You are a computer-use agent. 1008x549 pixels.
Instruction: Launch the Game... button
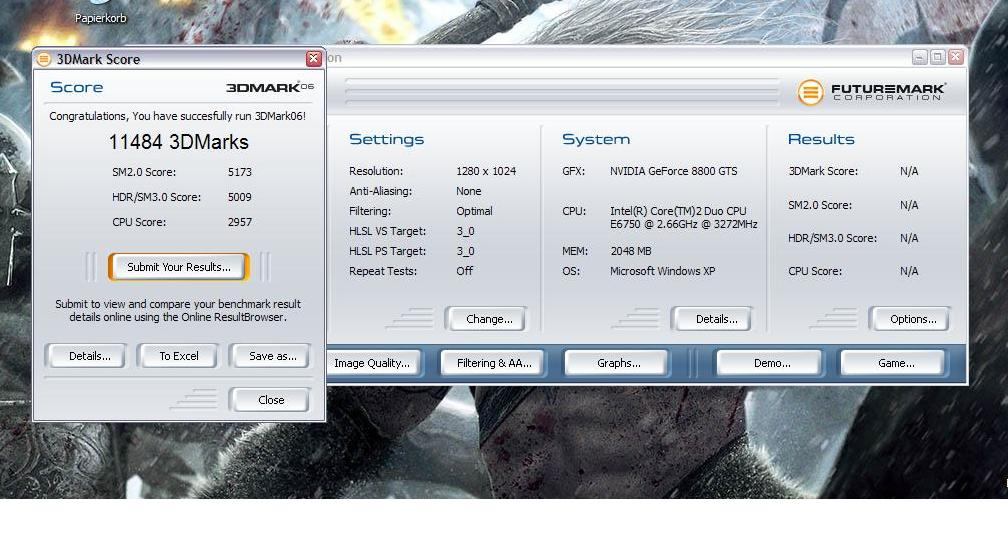click(894, 363)
